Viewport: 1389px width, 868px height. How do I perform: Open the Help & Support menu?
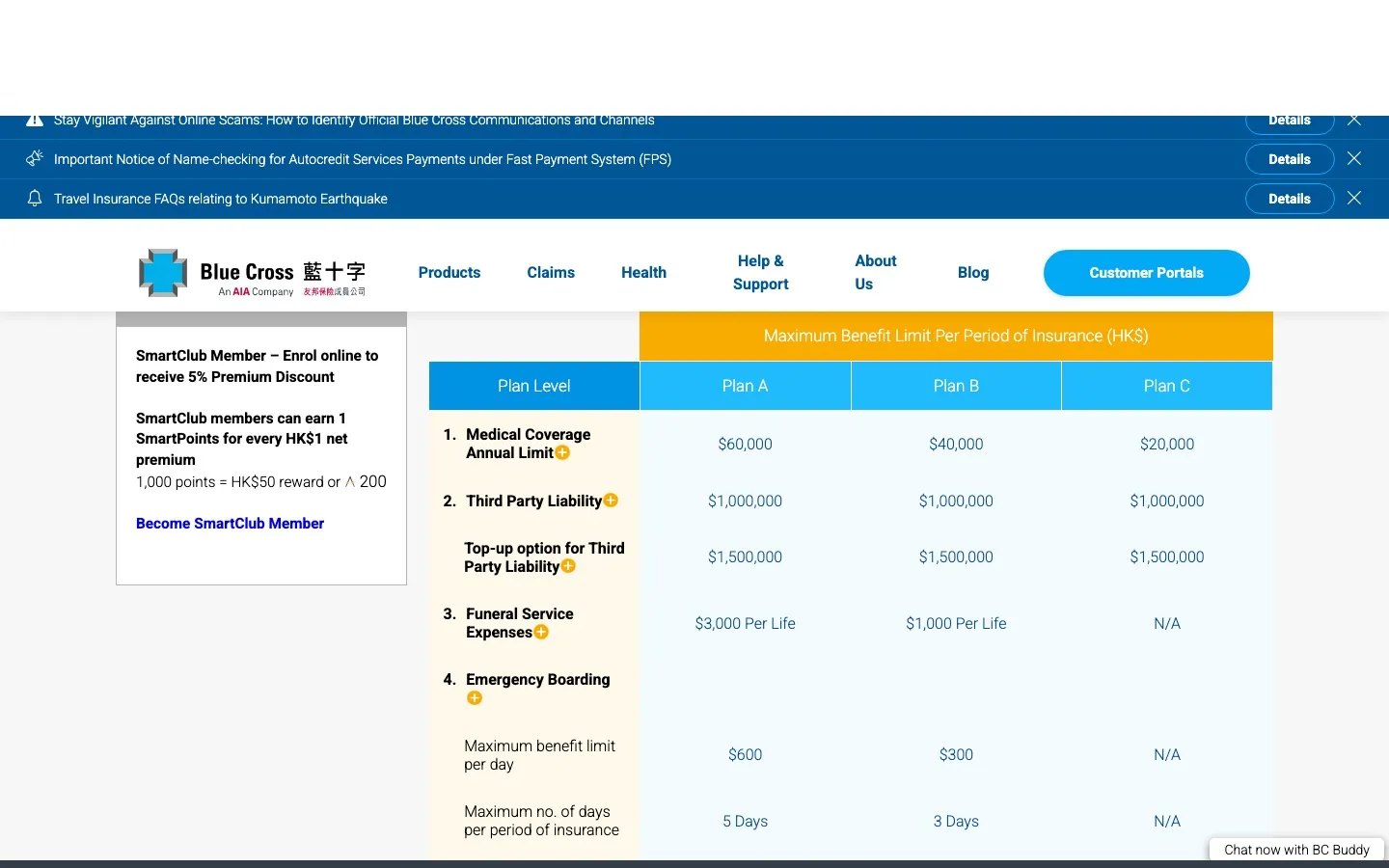pyautogui.click(x=760, y=273)
